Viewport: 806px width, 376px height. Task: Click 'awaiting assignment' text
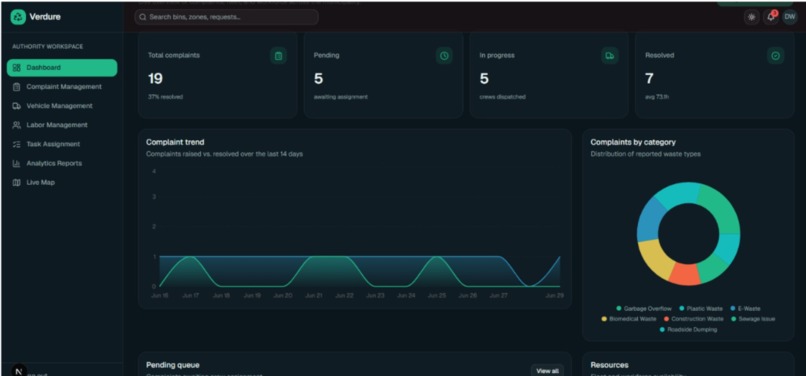click(341, 97)
